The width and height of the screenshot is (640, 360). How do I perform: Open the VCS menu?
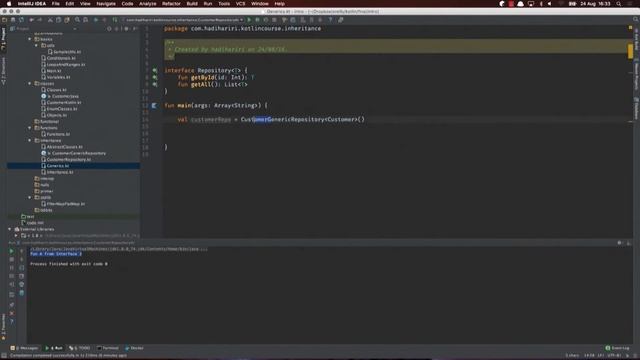[240, 4]
